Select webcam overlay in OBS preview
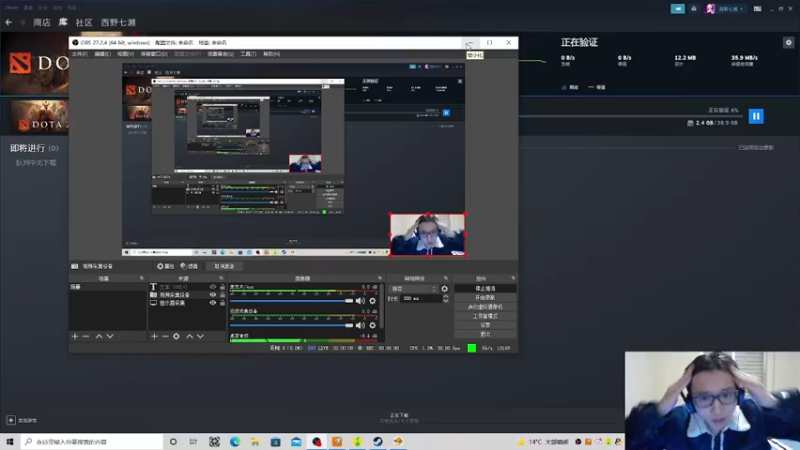 click(x=428, y=235)
